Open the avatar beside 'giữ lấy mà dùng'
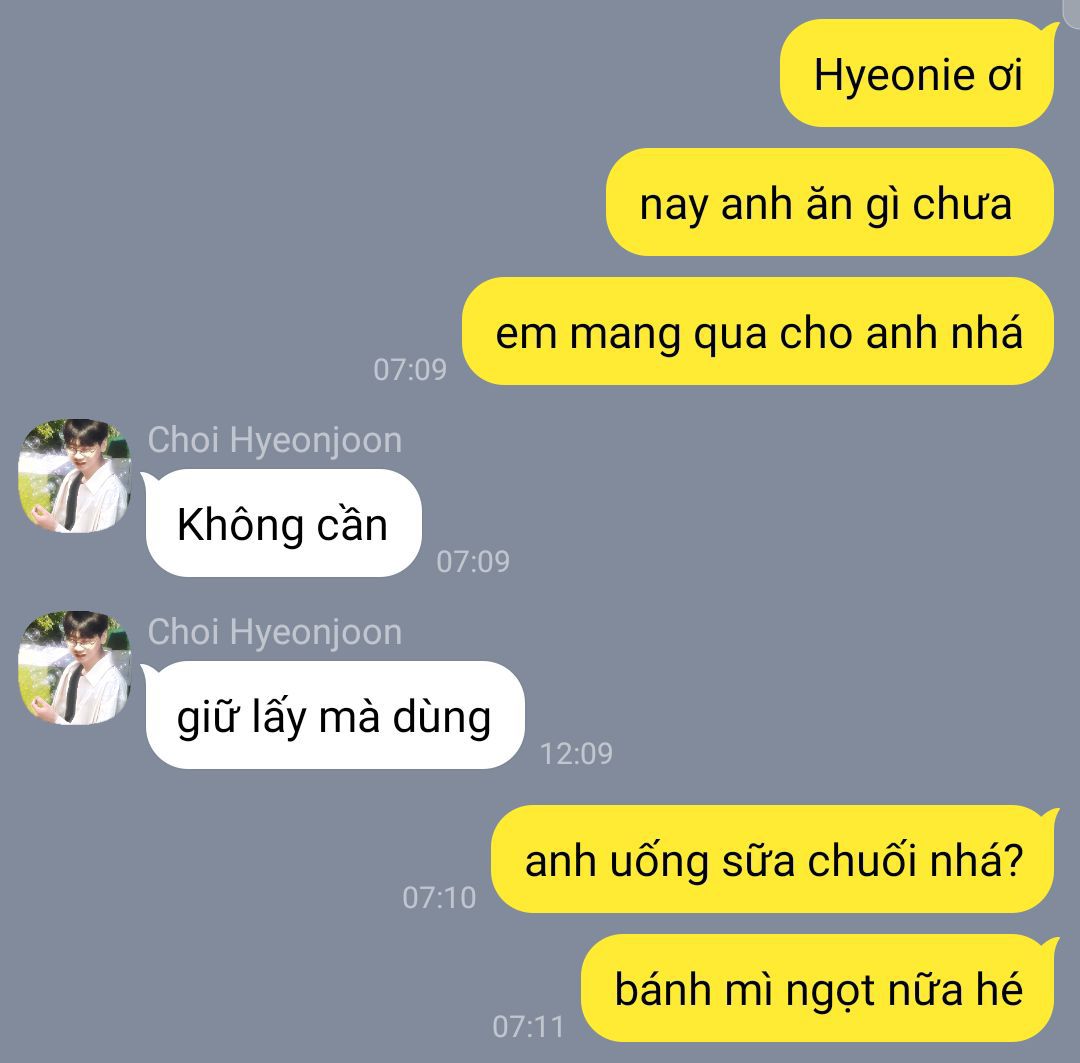Screen dimensions: 1080x1063 tap(74, 668)
